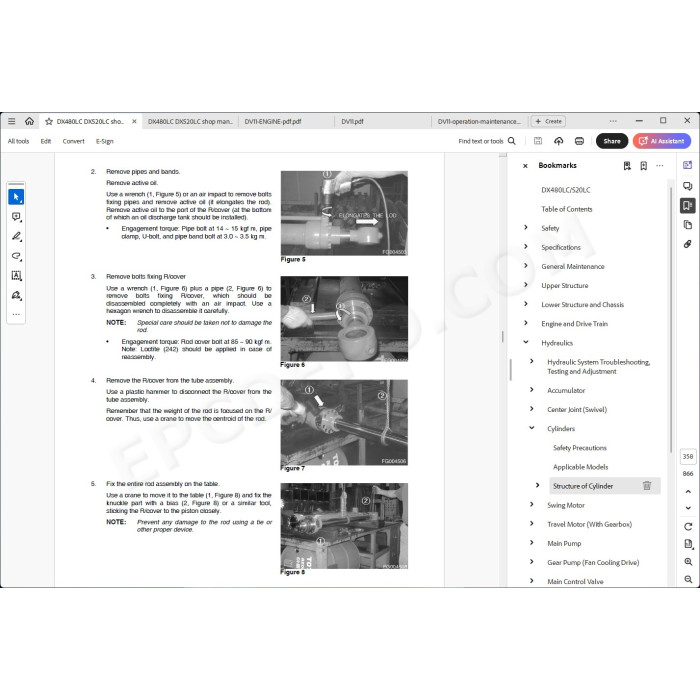
Task: Expand the Structure of Cylinder bookmark
Action: (x=538, y=486)
